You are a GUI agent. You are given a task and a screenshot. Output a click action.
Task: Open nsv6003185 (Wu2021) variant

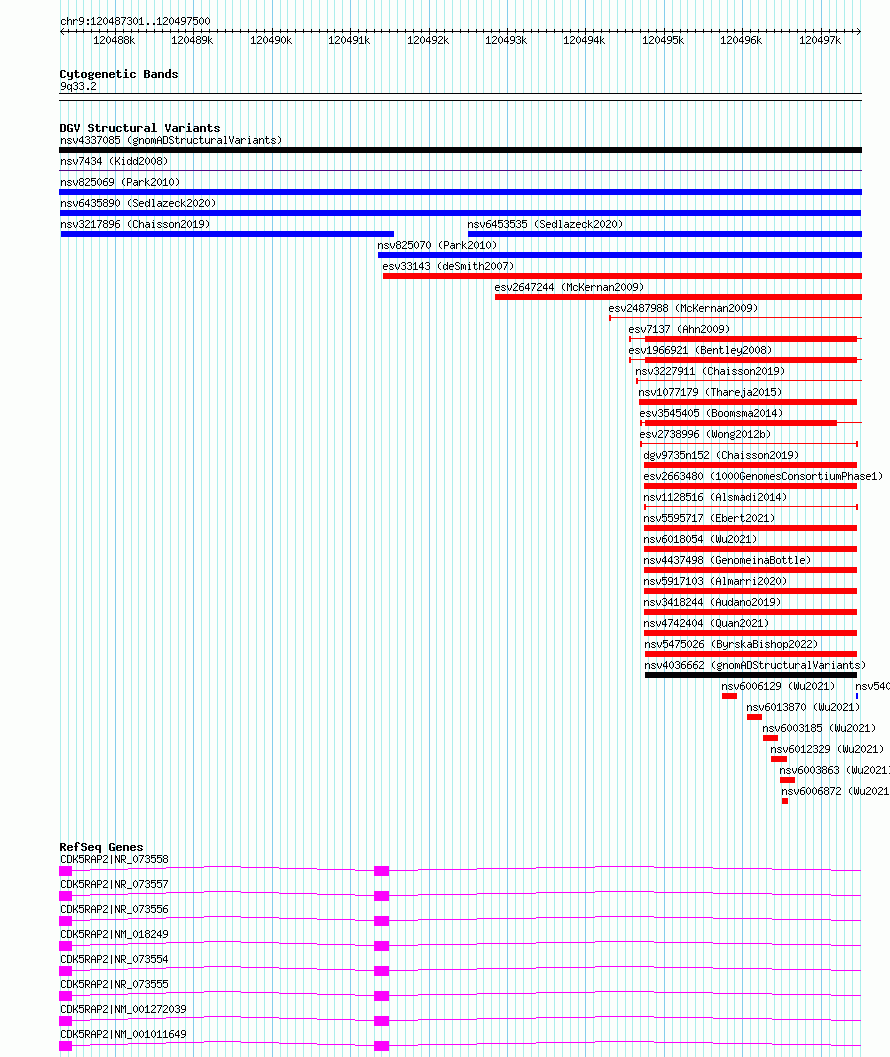tap(819, 727)
